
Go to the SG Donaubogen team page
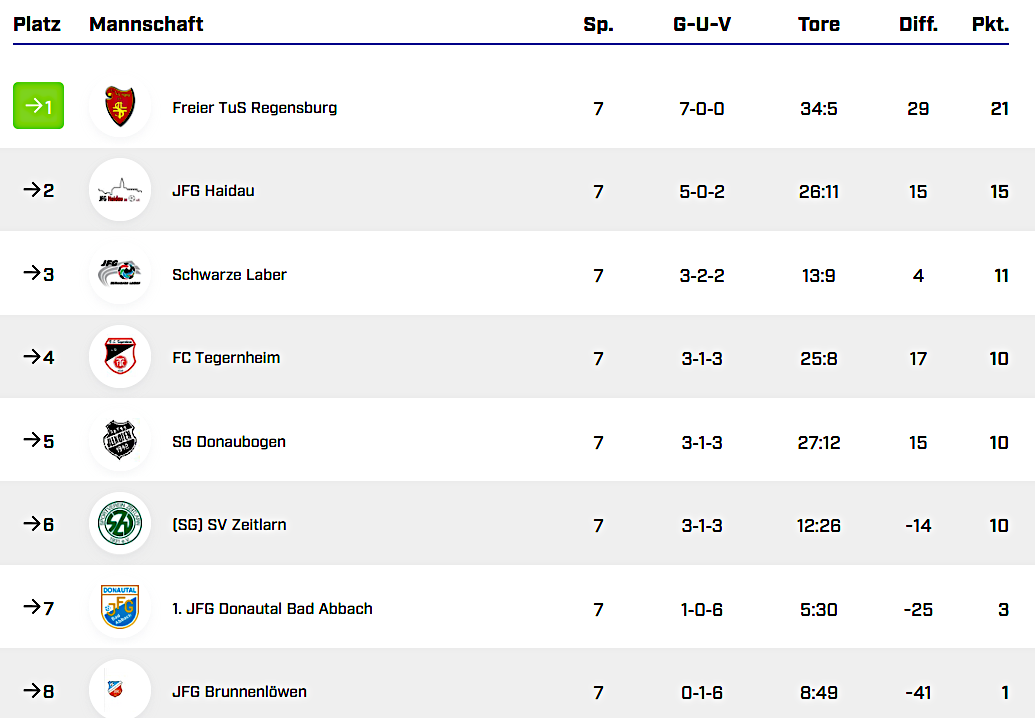[229, 442]
